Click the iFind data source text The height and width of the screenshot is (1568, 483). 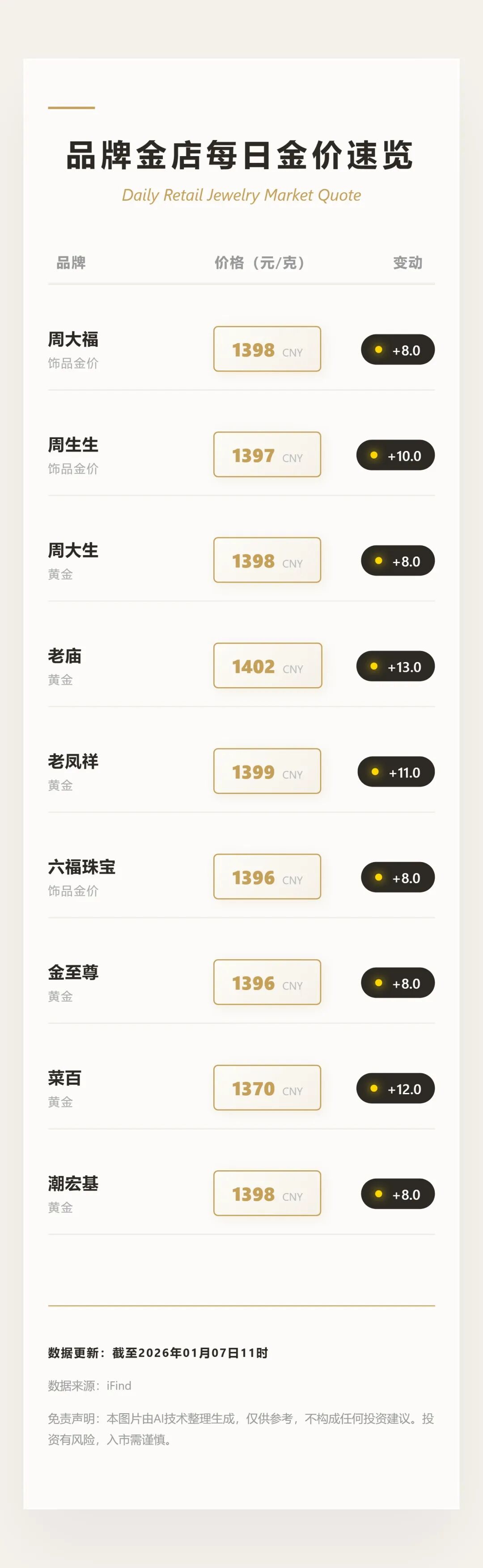point(119,1385)
